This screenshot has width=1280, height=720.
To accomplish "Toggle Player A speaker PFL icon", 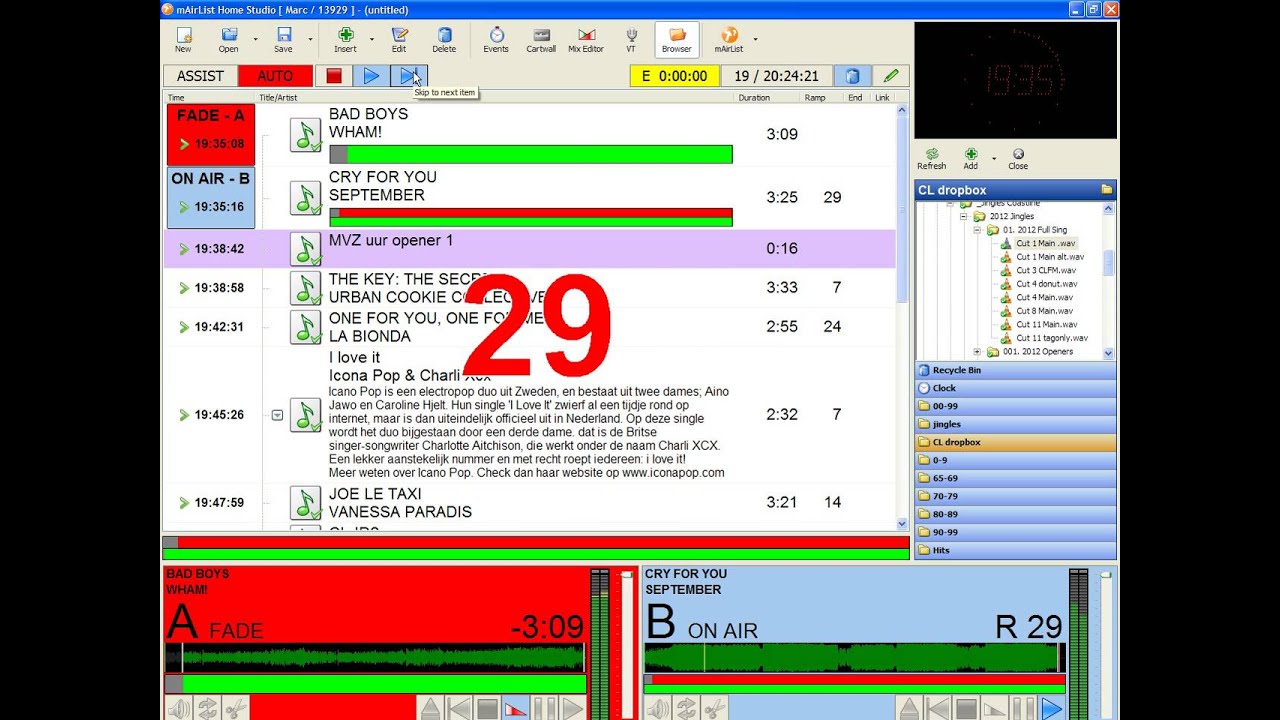I will (179, 709).
